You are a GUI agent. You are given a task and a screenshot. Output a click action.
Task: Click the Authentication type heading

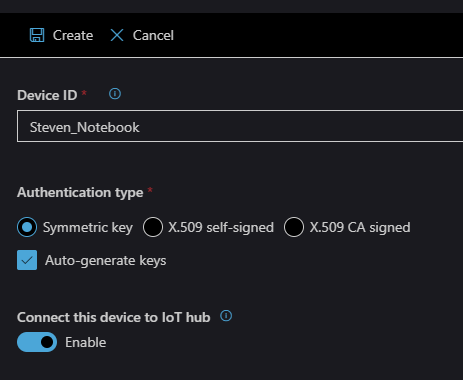tap(80, 193)
